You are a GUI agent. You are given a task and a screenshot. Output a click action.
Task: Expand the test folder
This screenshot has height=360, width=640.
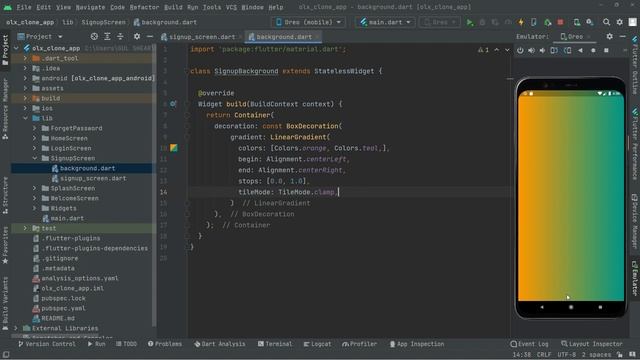(x=25, y=228)
